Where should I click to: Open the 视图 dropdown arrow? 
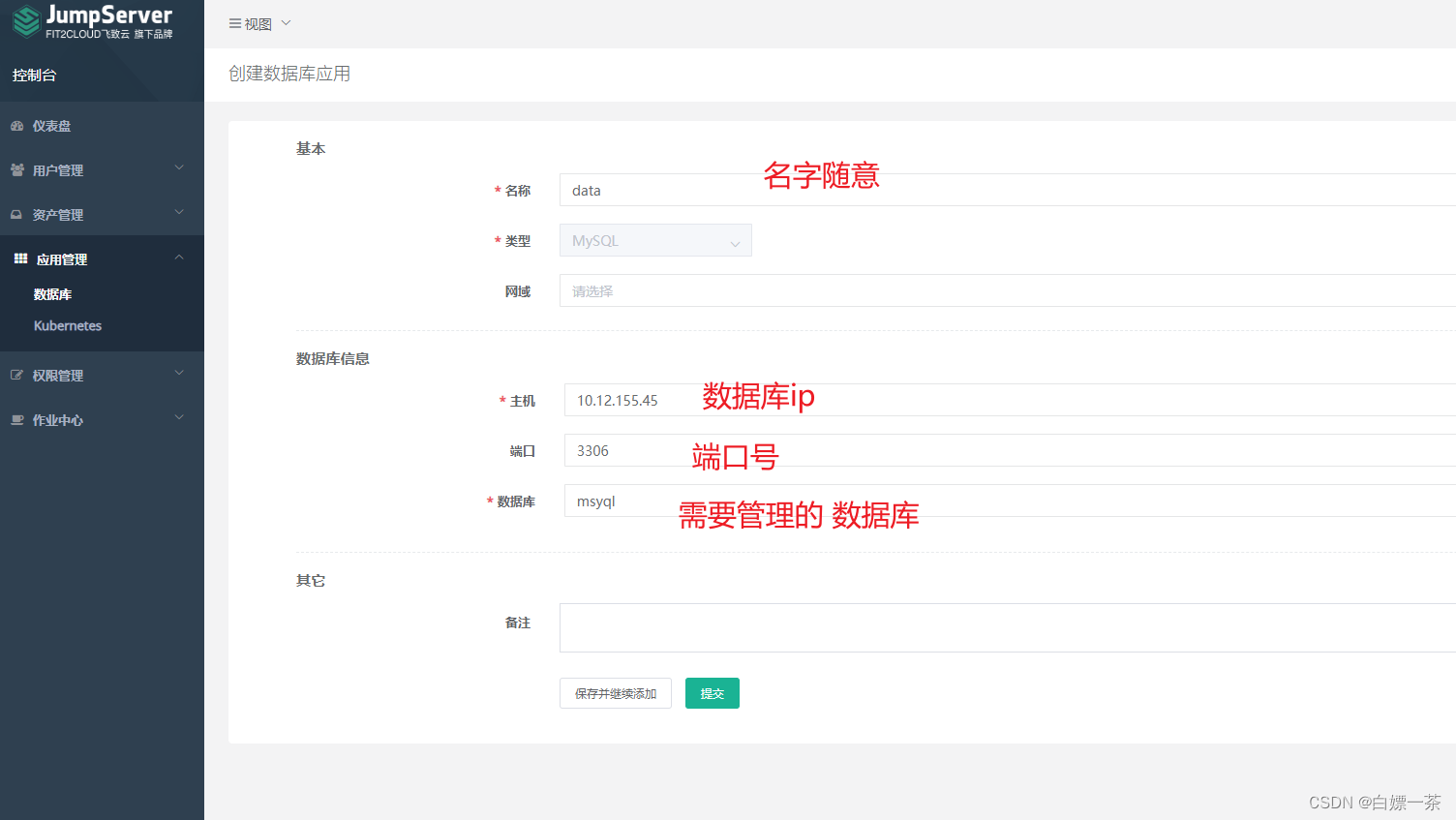click(x=286, y=23)
